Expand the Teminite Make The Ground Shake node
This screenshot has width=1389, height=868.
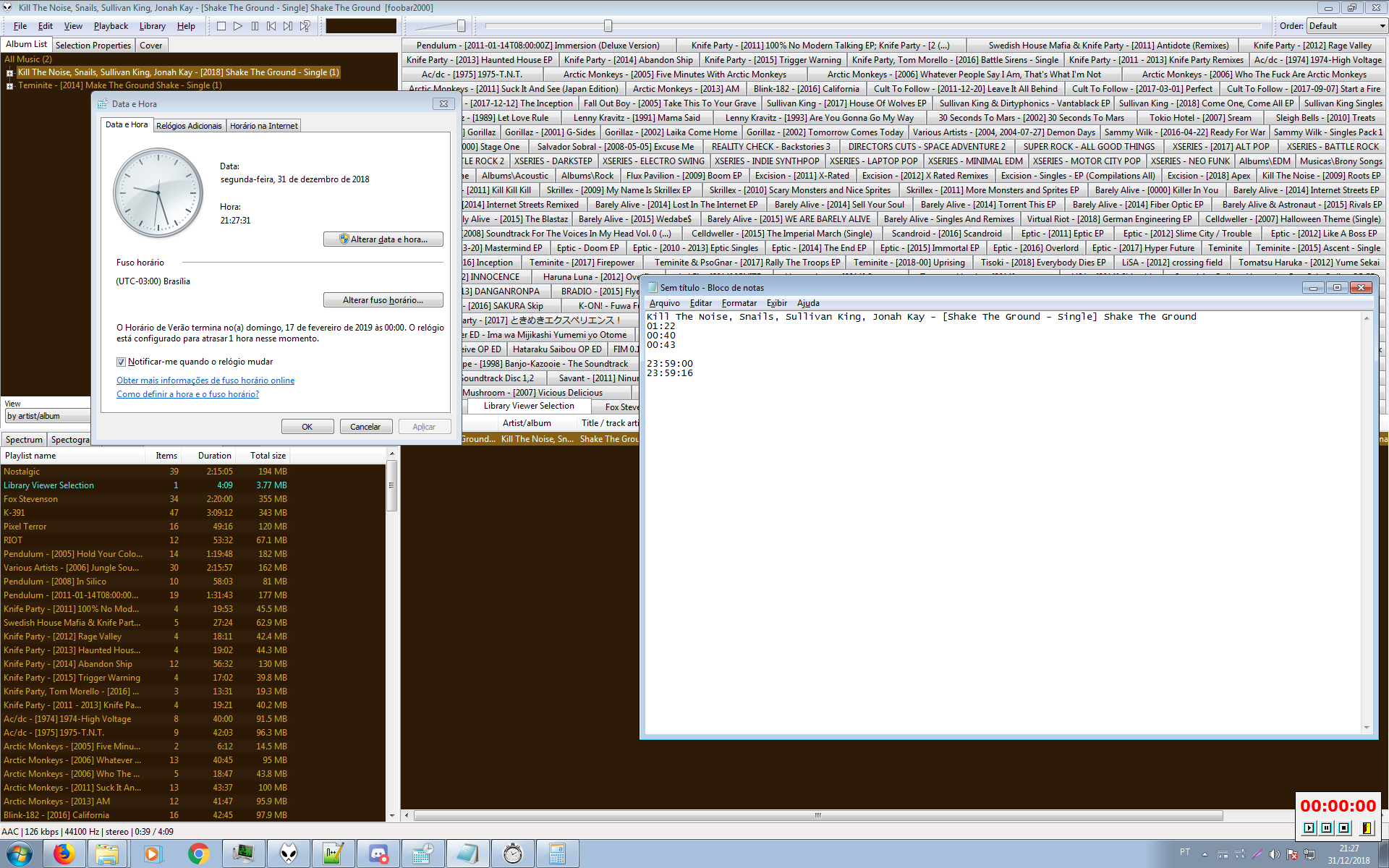pyautogui.click(x=10, y=86)
